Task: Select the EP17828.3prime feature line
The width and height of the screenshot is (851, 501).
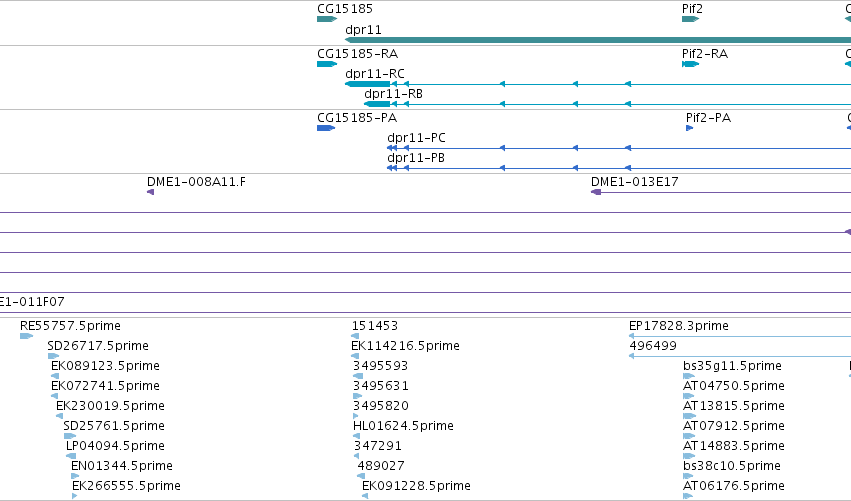Action: 740,336
